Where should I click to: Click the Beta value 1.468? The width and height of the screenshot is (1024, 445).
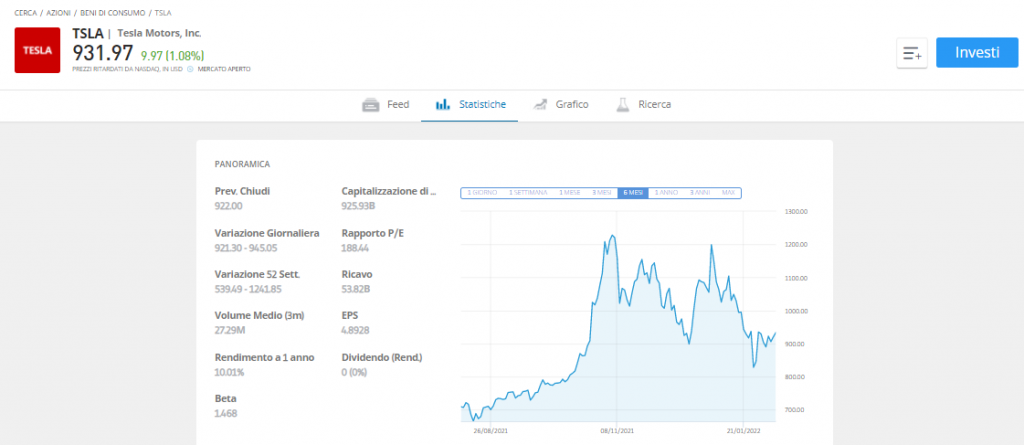coord(226,413)
